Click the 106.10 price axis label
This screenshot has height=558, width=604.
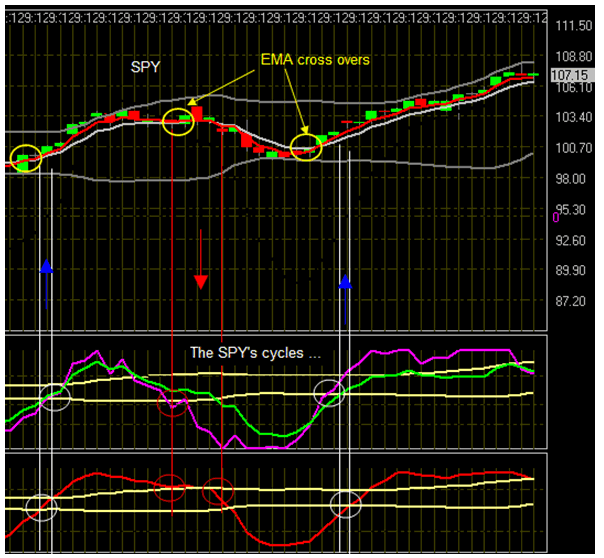coord(574,87)
